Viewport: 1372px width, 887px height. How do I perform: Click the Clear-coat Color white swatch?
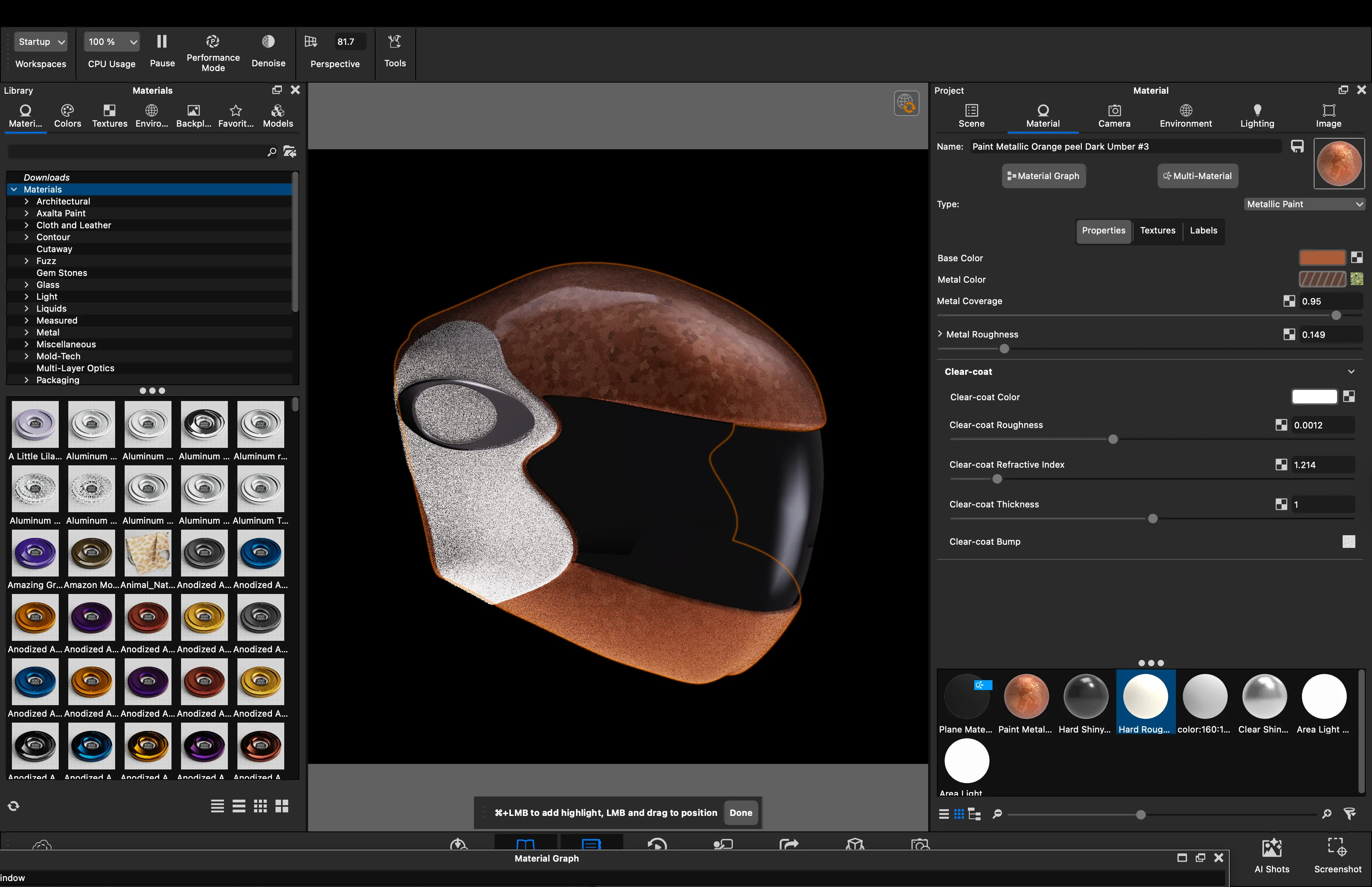(1314, 397)
